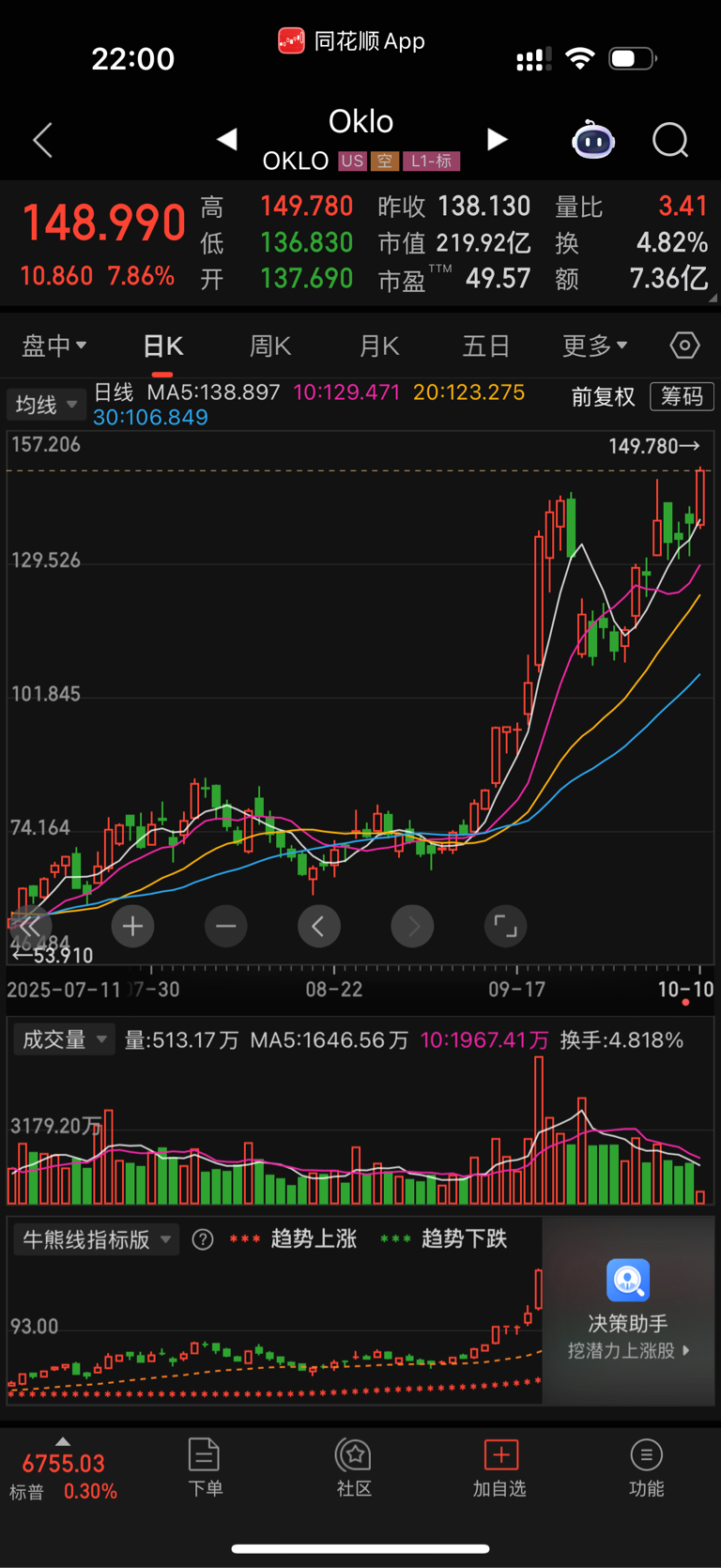Select the 五日 tab
Image resolution: width=721 pixels, height=1568 pixels.
click(485, 346)
